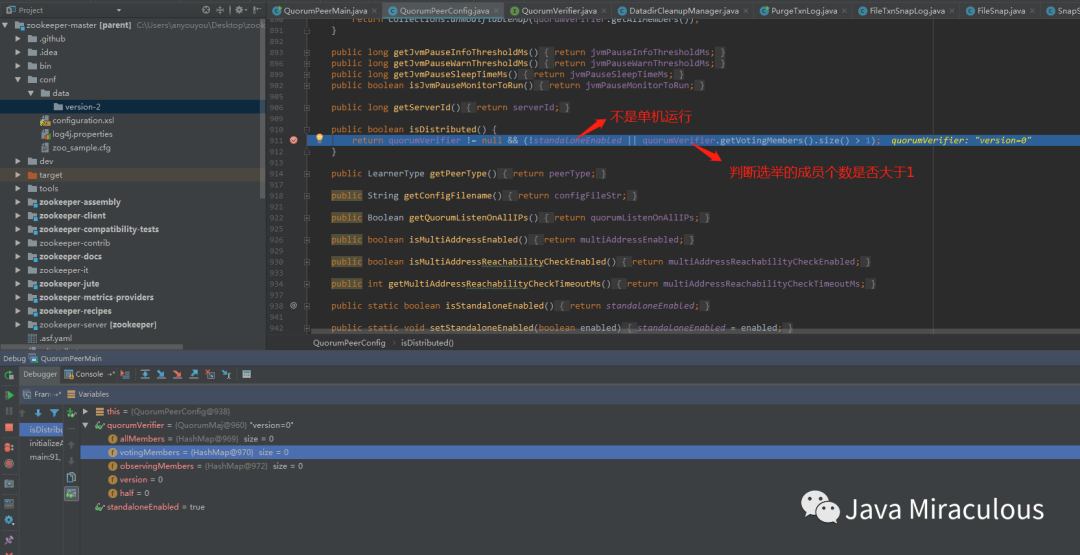Expand the 'this' variable node
The image size is (1080, 555).
(x=85, y=411)
